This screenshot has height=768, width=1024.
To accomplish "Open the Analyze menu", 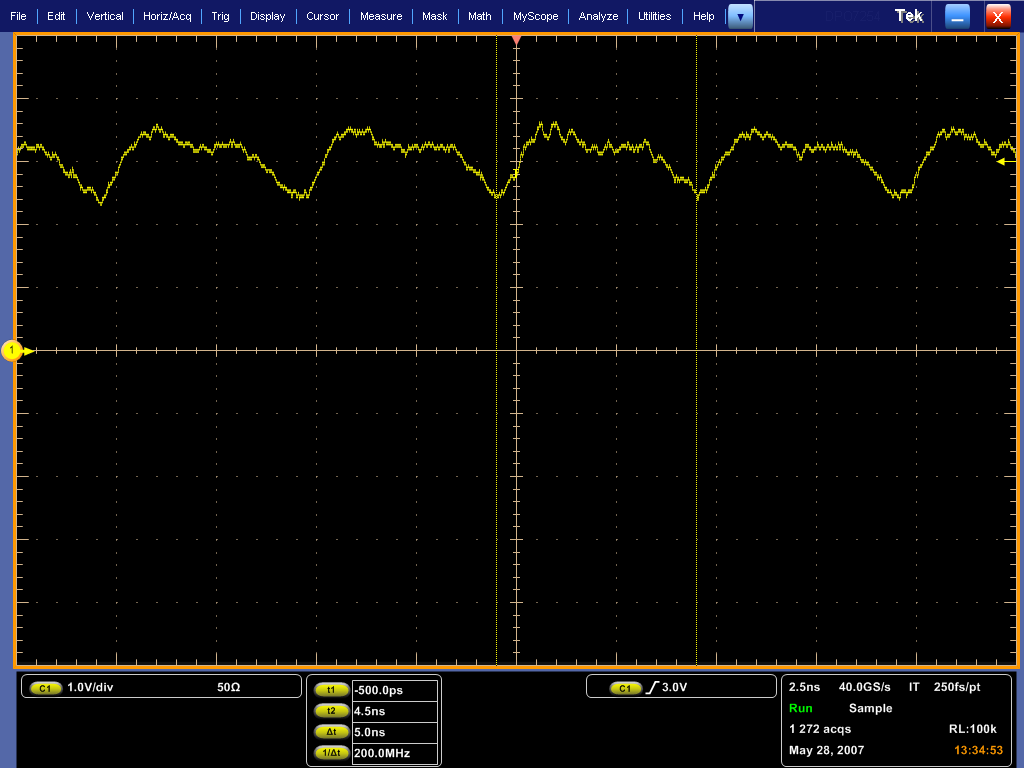I will pyautogui.click(x=598, y=16).
